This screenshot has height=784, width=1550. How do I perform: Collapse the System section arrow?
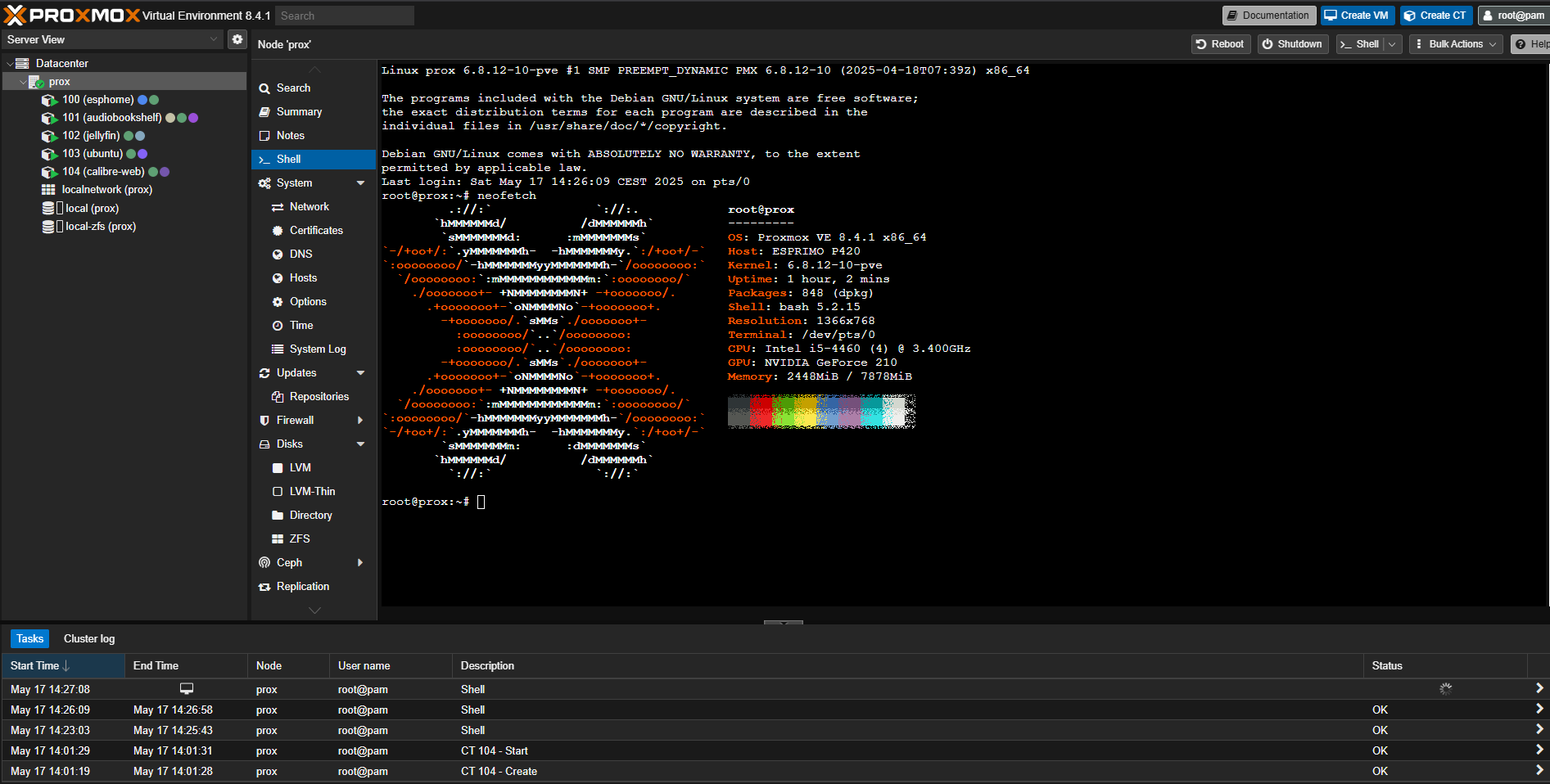point(360,183)
